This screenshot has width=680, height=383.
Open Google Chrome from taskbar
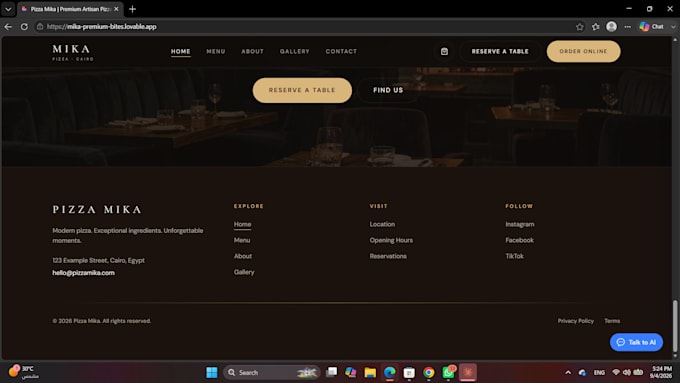[x=428, y=372]
